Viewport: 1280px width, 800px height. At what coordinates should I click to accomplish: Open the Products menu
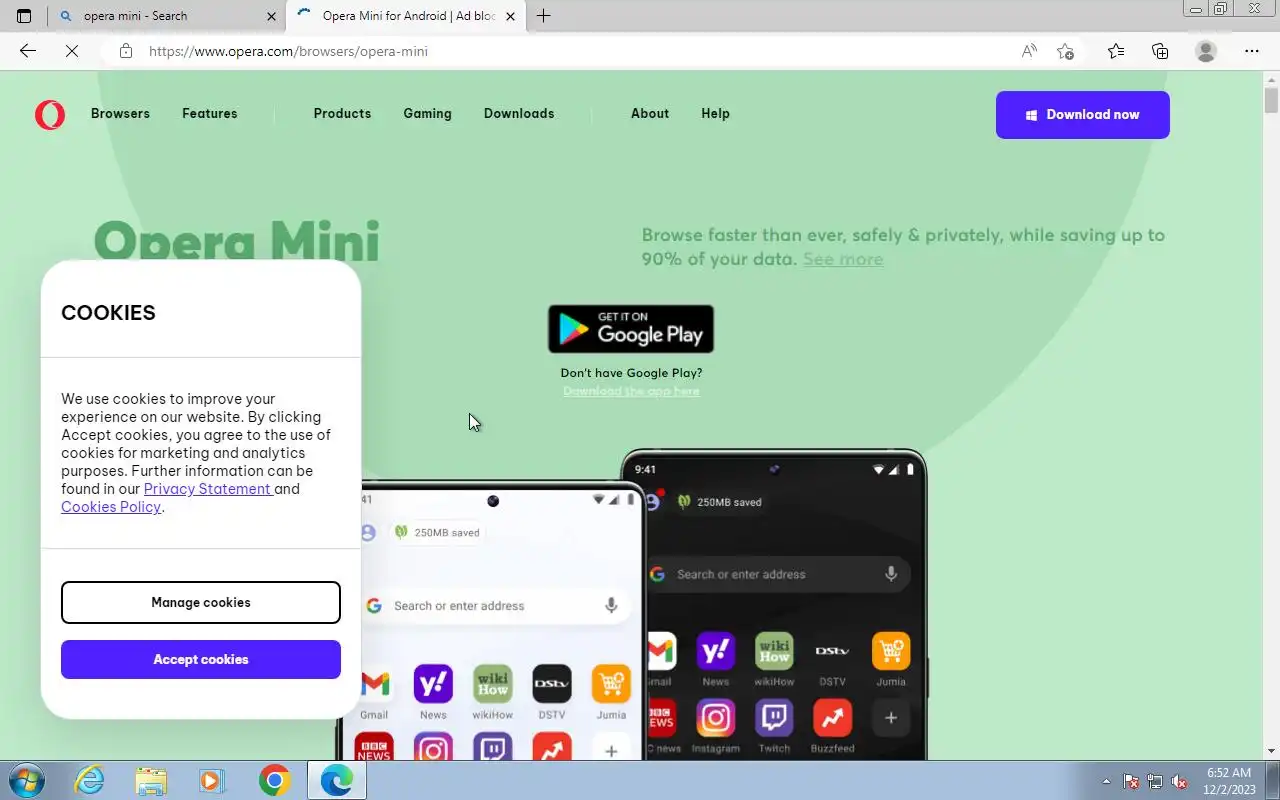click(342, 114)
